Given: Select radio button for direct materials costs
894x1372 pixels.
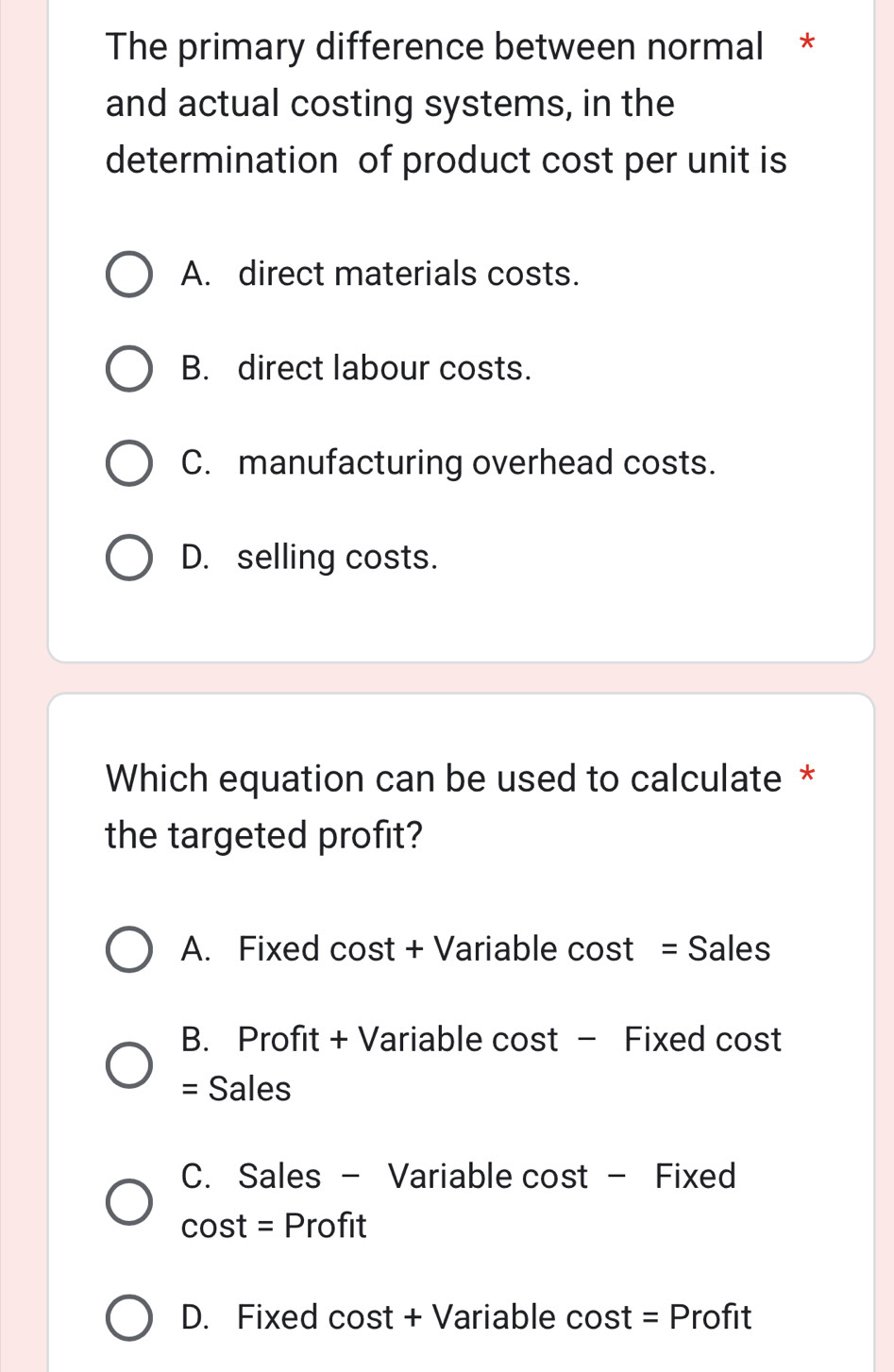Looking at the screenshot, I should click(x=128, y=275).
